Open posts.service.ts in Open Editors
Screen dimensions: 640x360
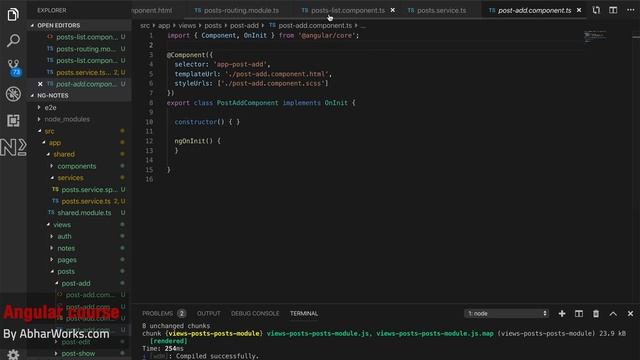83,72
